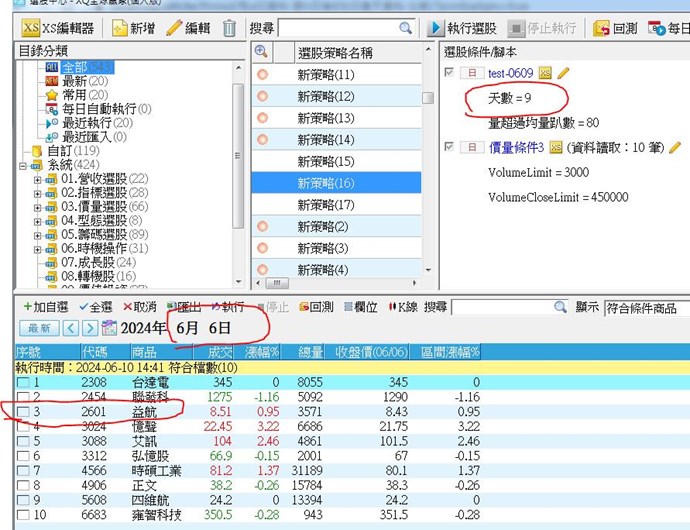This screenshot has width=690, height=530.
Task: Open the 回測 backtest tool in top toolbar
Action: point(620,28)
